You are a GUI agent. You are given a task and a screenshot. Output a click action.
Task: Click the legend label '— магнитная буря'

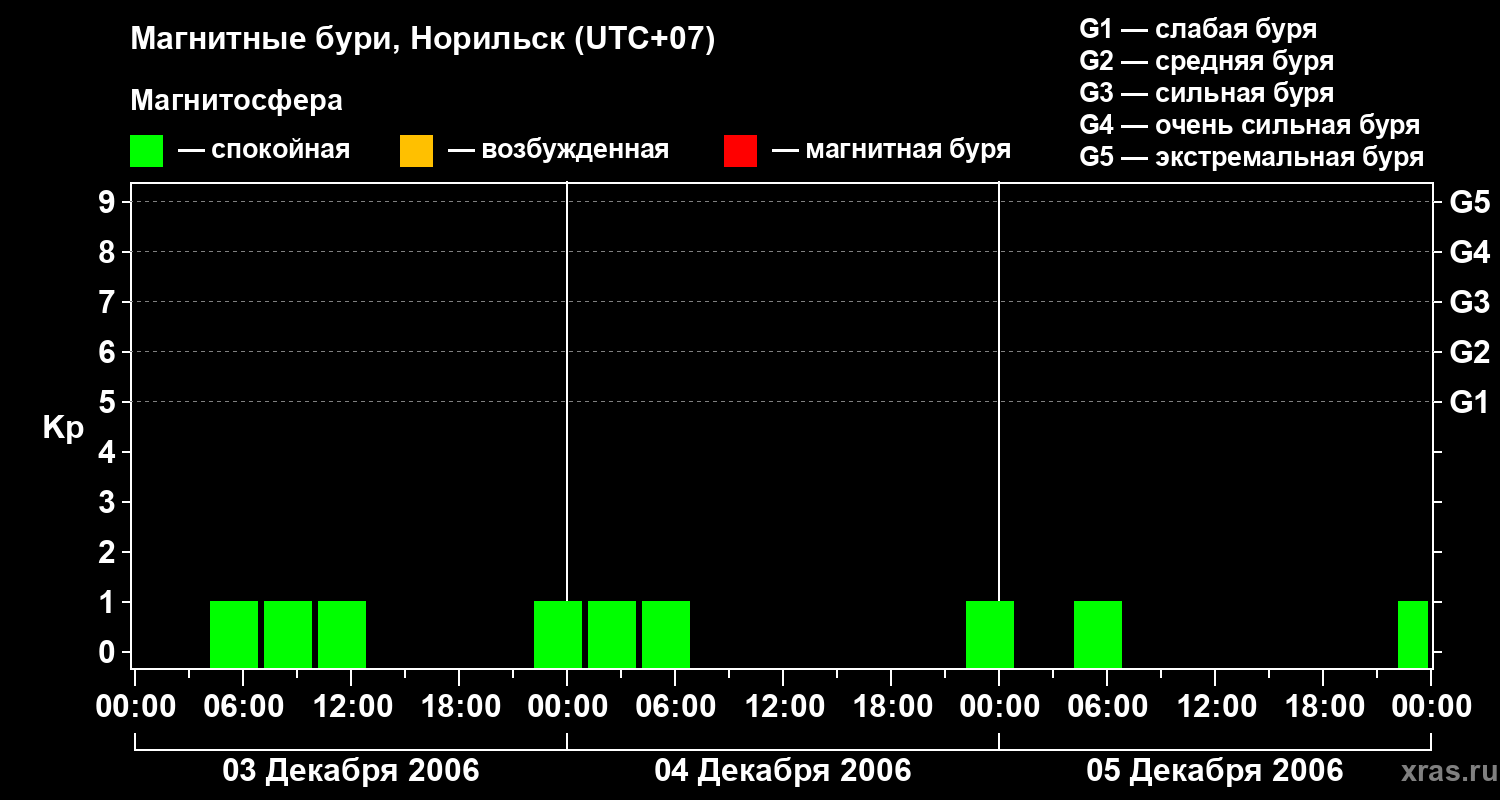coord(891,151)
